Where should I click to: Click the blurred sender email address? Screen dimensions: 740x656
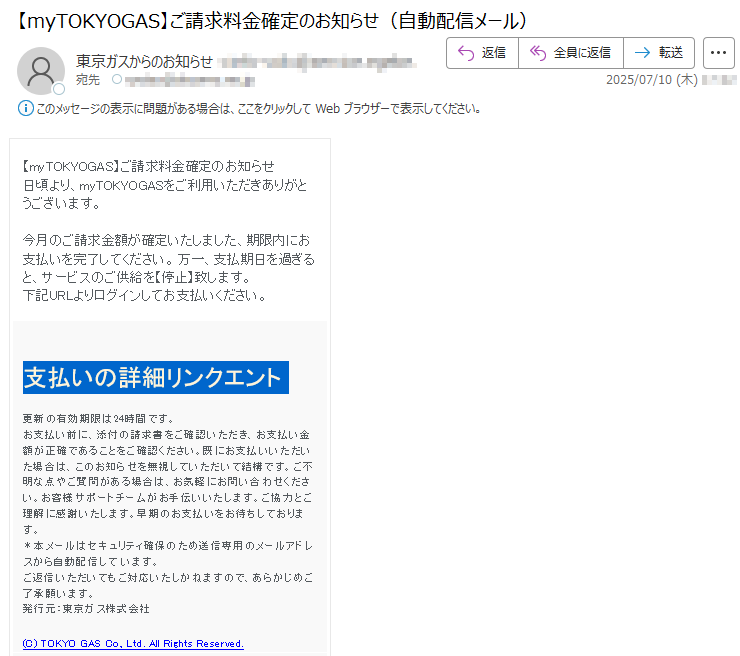[x=317, y=62]
